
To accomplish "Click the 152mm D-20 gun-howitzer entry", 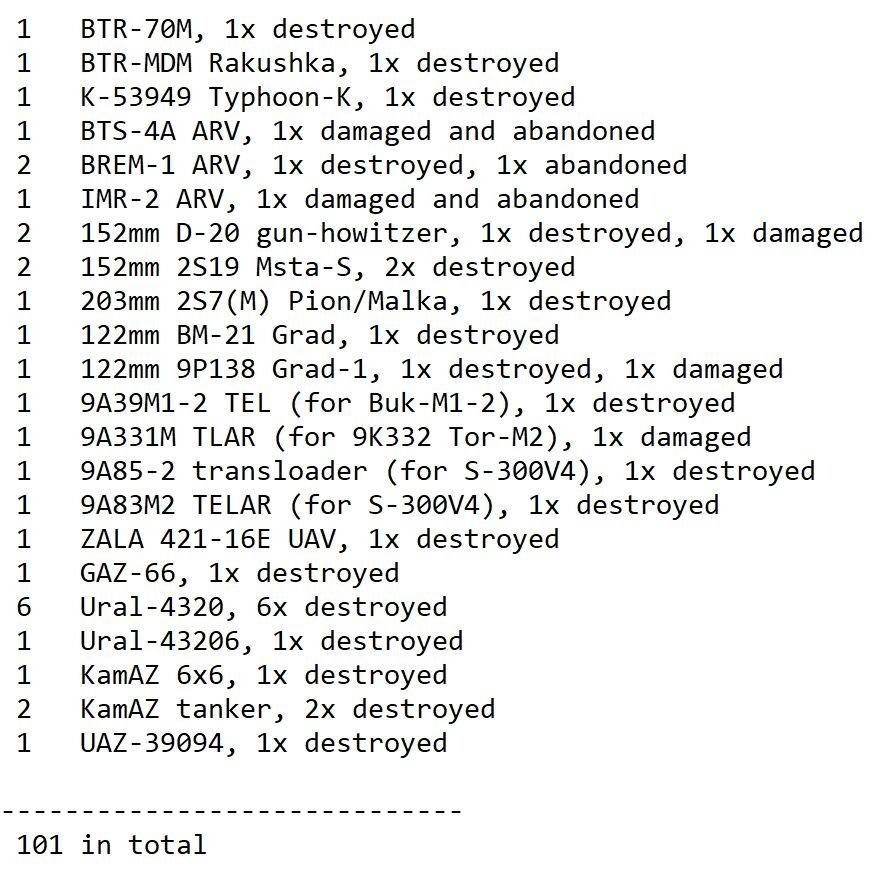I will 471,233.
